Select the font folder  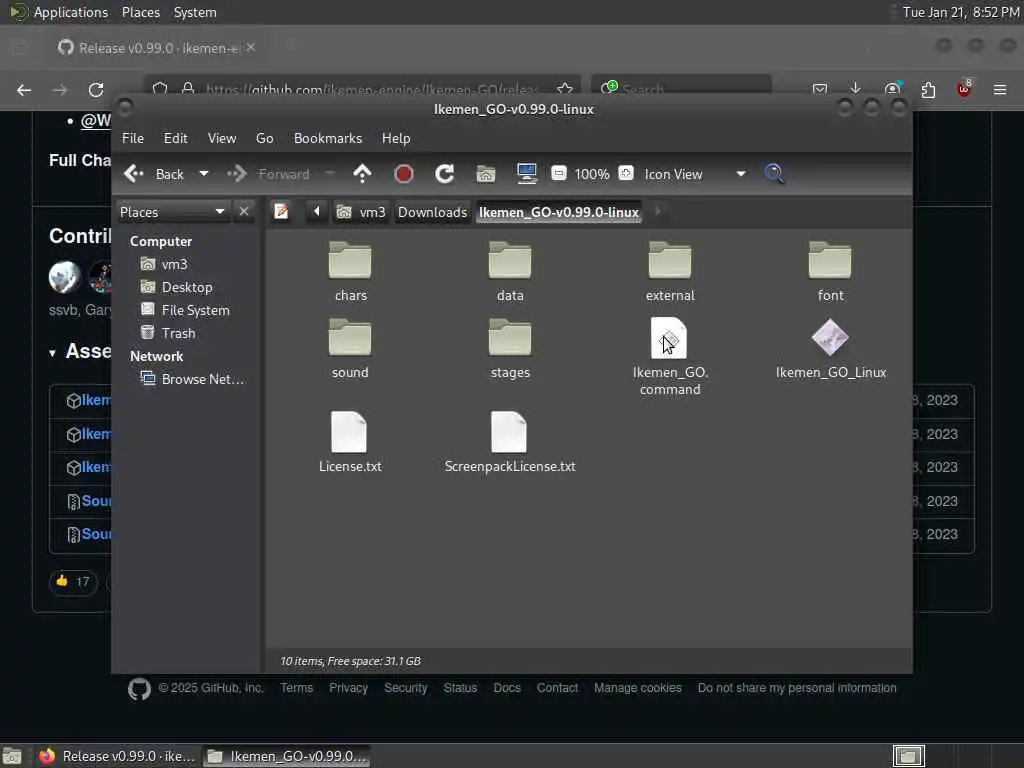pyautogui.click(x=830, y=272)
